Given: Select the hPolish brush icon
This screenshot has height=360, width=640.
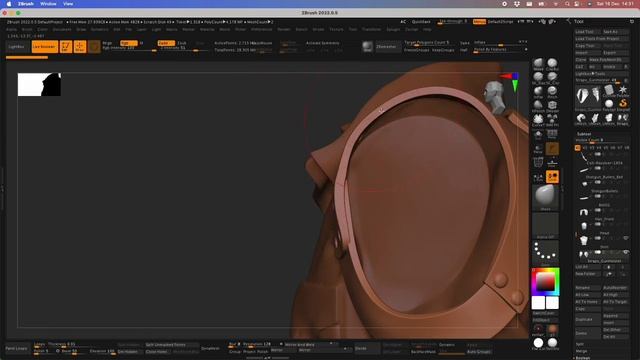Looking at the screenshot, I should click(x=538, y=106).
